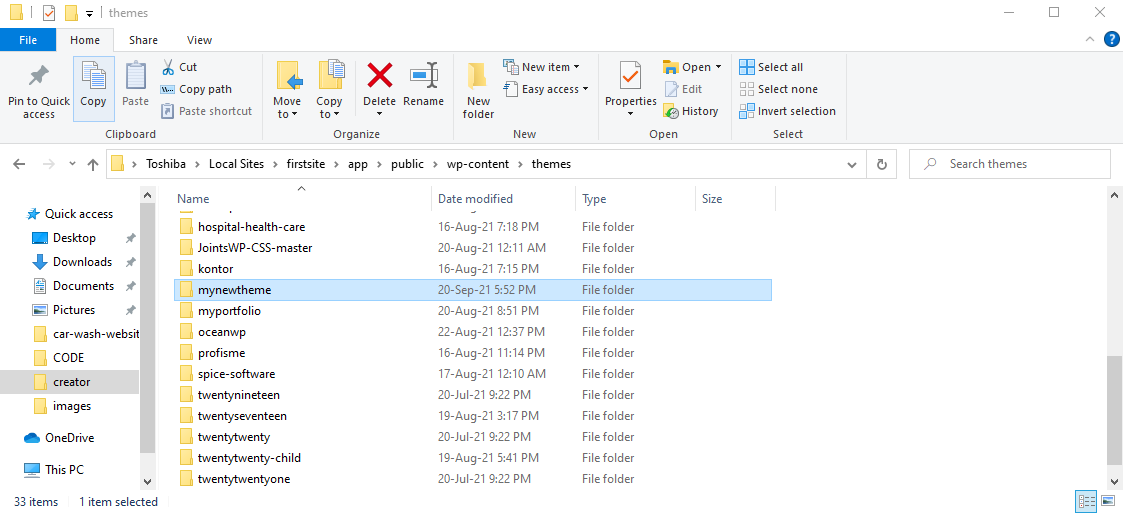Refresh the themes folder view
The height and width of the screenshot is (513, 1123).
(881, 164)
